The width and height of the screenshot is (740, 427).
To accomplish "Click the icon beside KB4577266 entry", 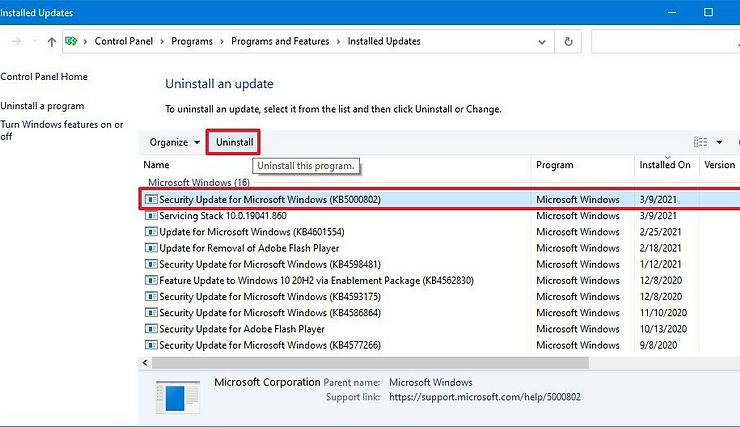I will [x=151, y=345].
